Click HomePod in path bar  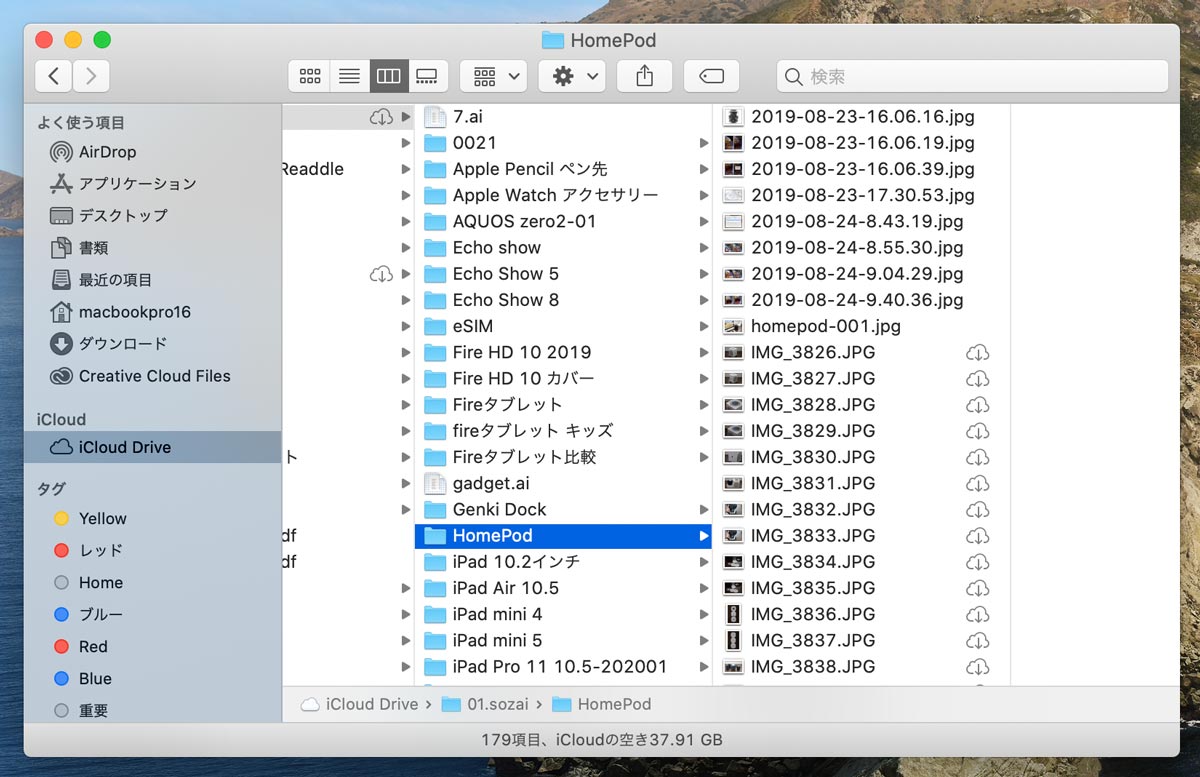point(602,704)
